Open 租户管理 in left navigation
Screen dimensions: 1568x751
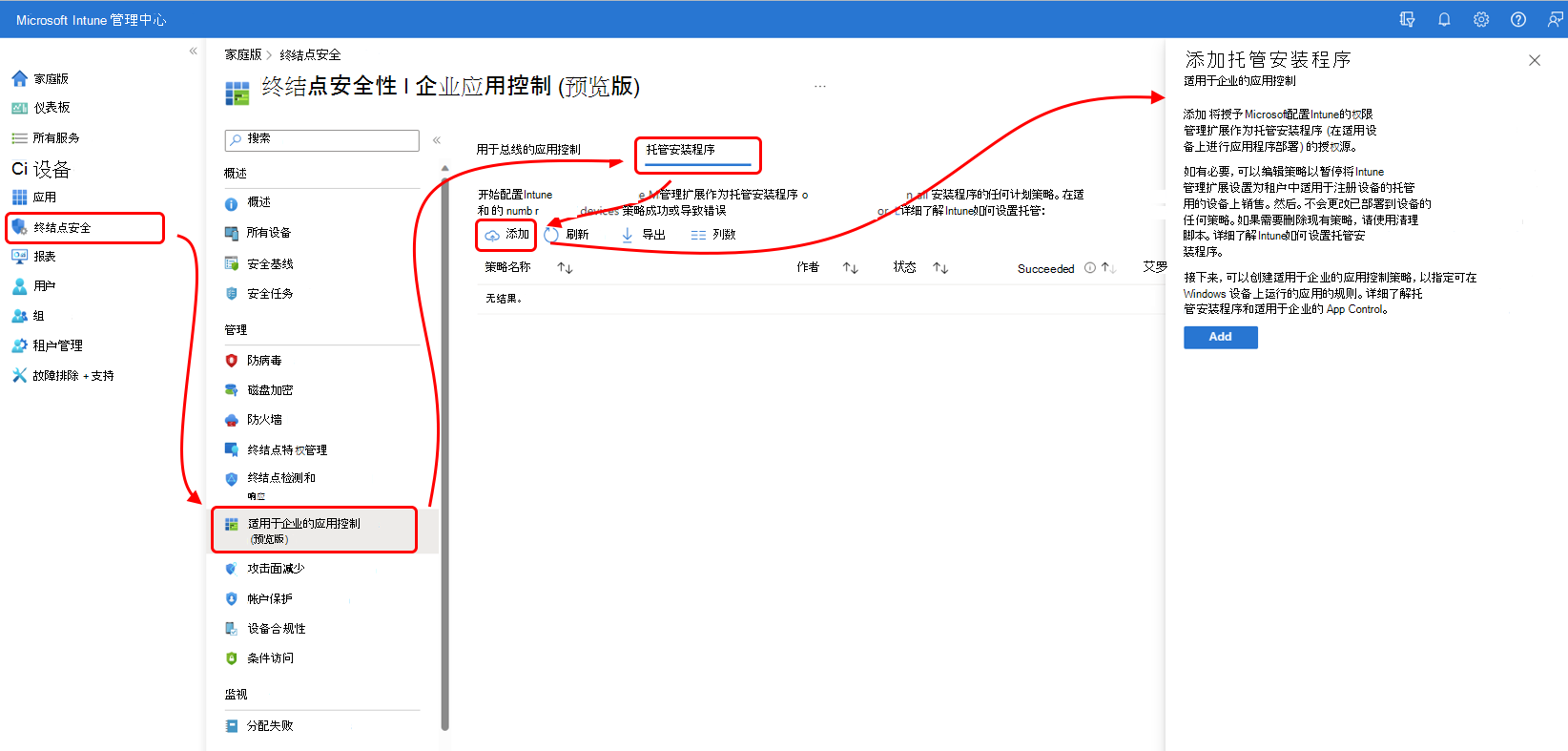point(48,345)
